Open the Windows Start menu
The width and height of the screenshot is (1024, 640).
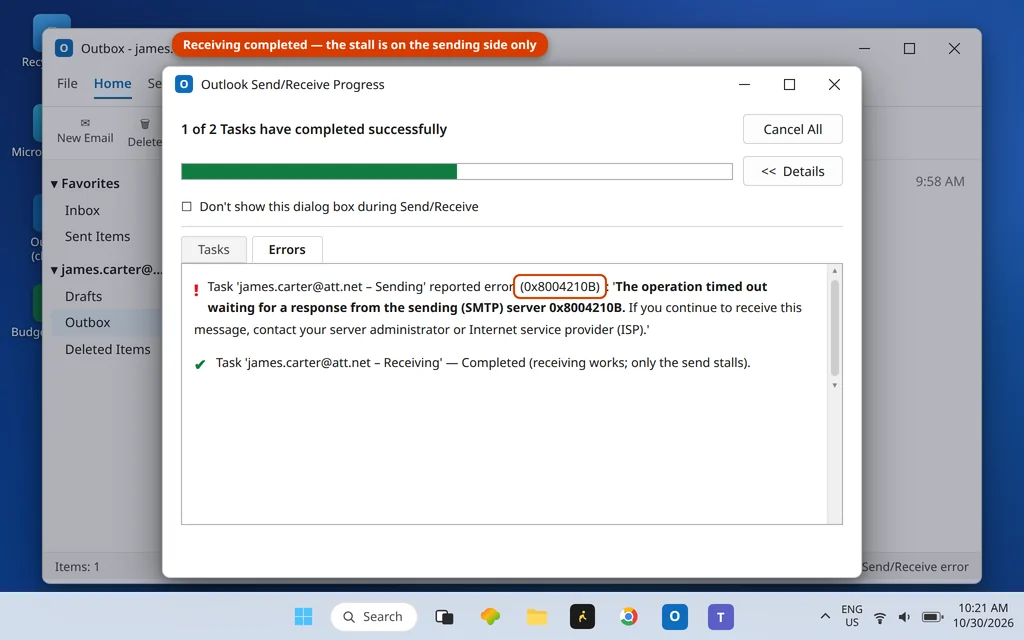click(x=303, y=616)
